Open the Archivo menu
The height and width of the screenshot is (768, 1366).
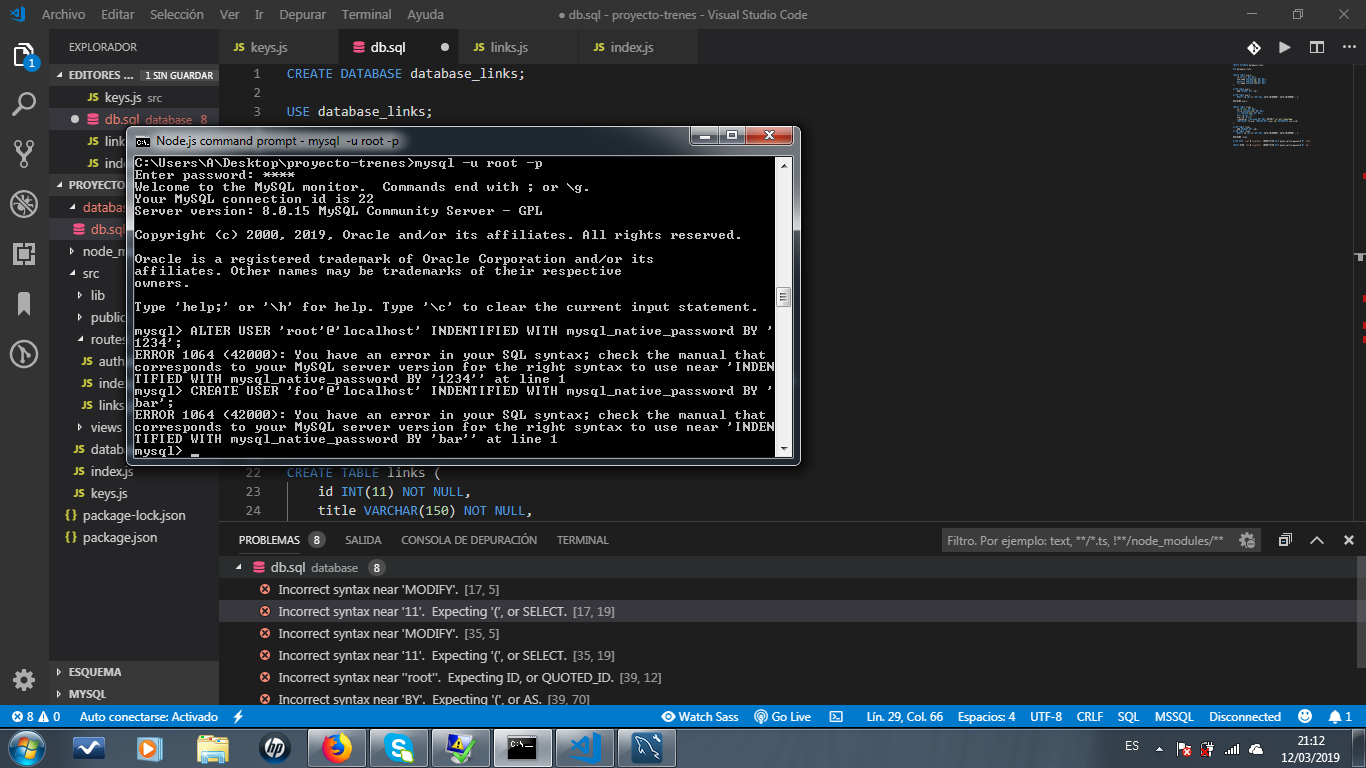click(63, 15)
